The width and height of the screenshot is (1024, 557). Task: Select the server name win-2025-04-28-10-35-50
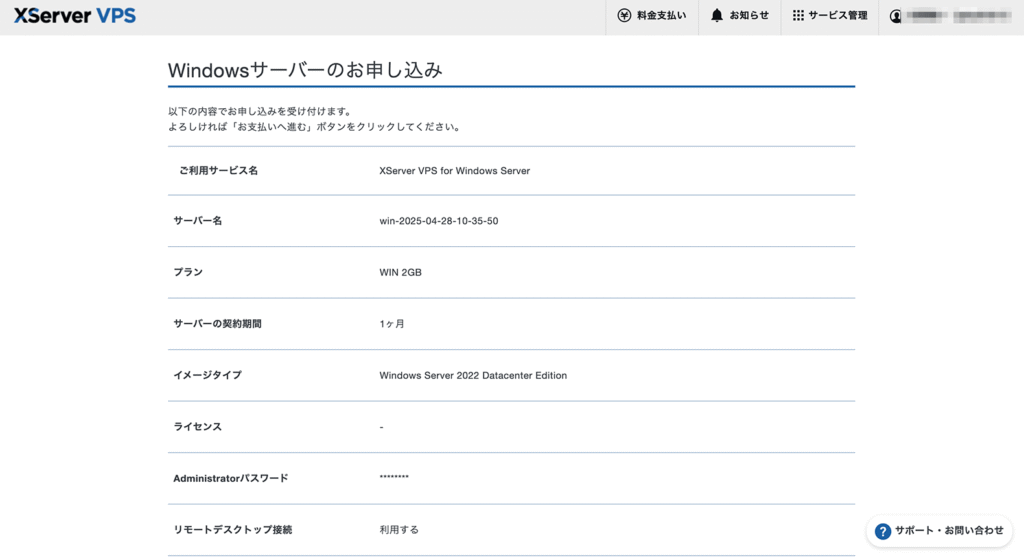pos(438,221)
